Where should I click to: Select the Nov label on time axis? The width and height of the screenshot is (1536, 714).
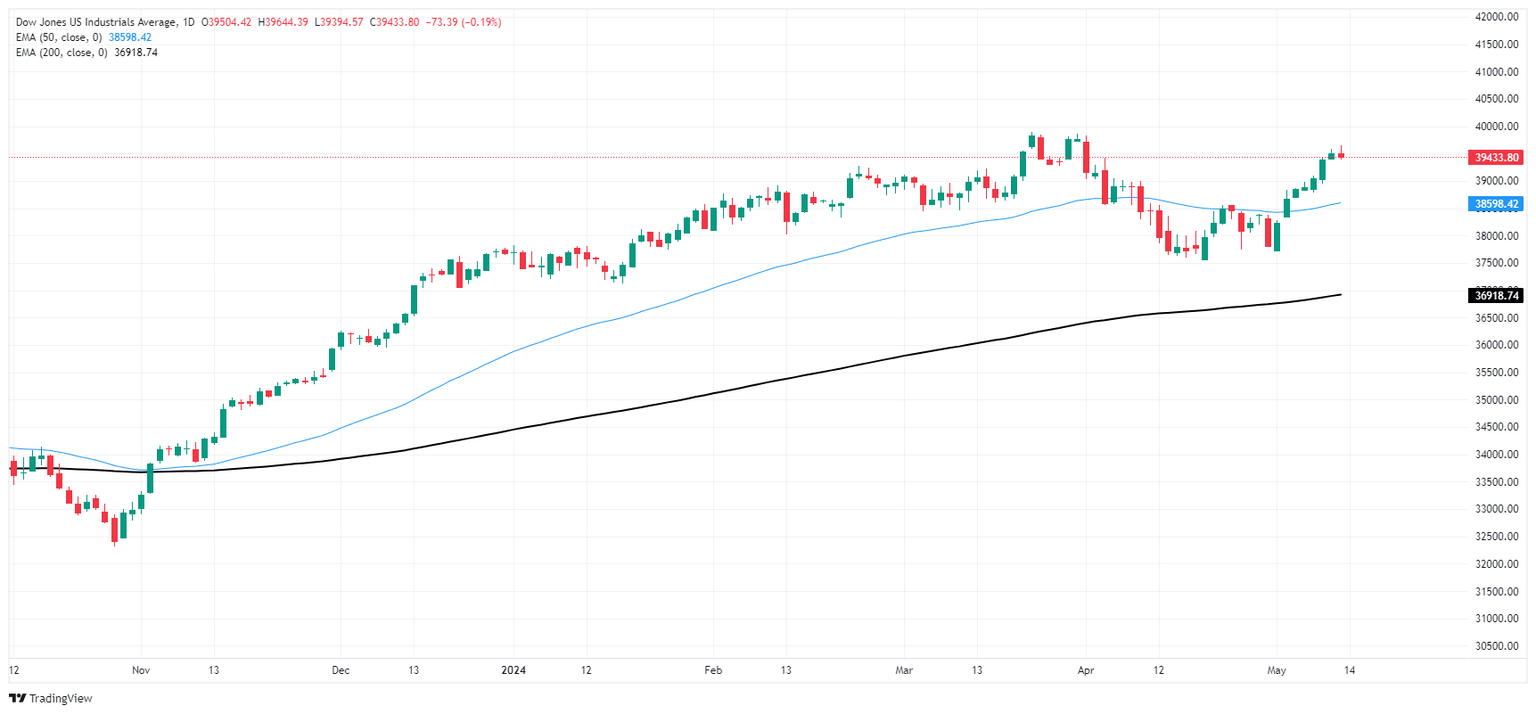point(141,669)
